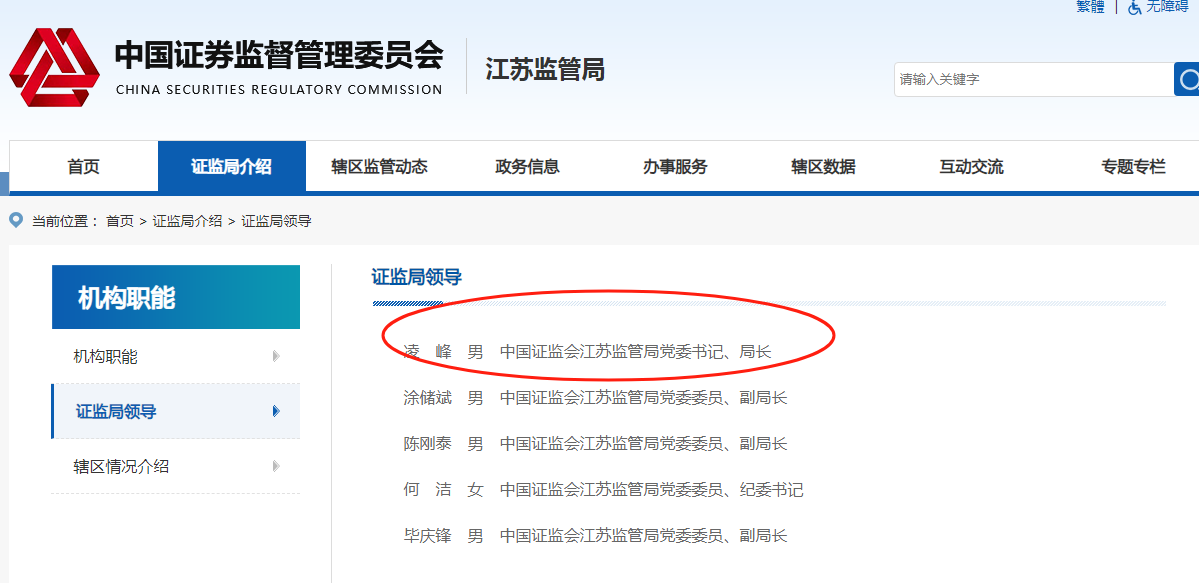Open the 首页 navigation tab

pyautogui.click(x=83, y=167)
